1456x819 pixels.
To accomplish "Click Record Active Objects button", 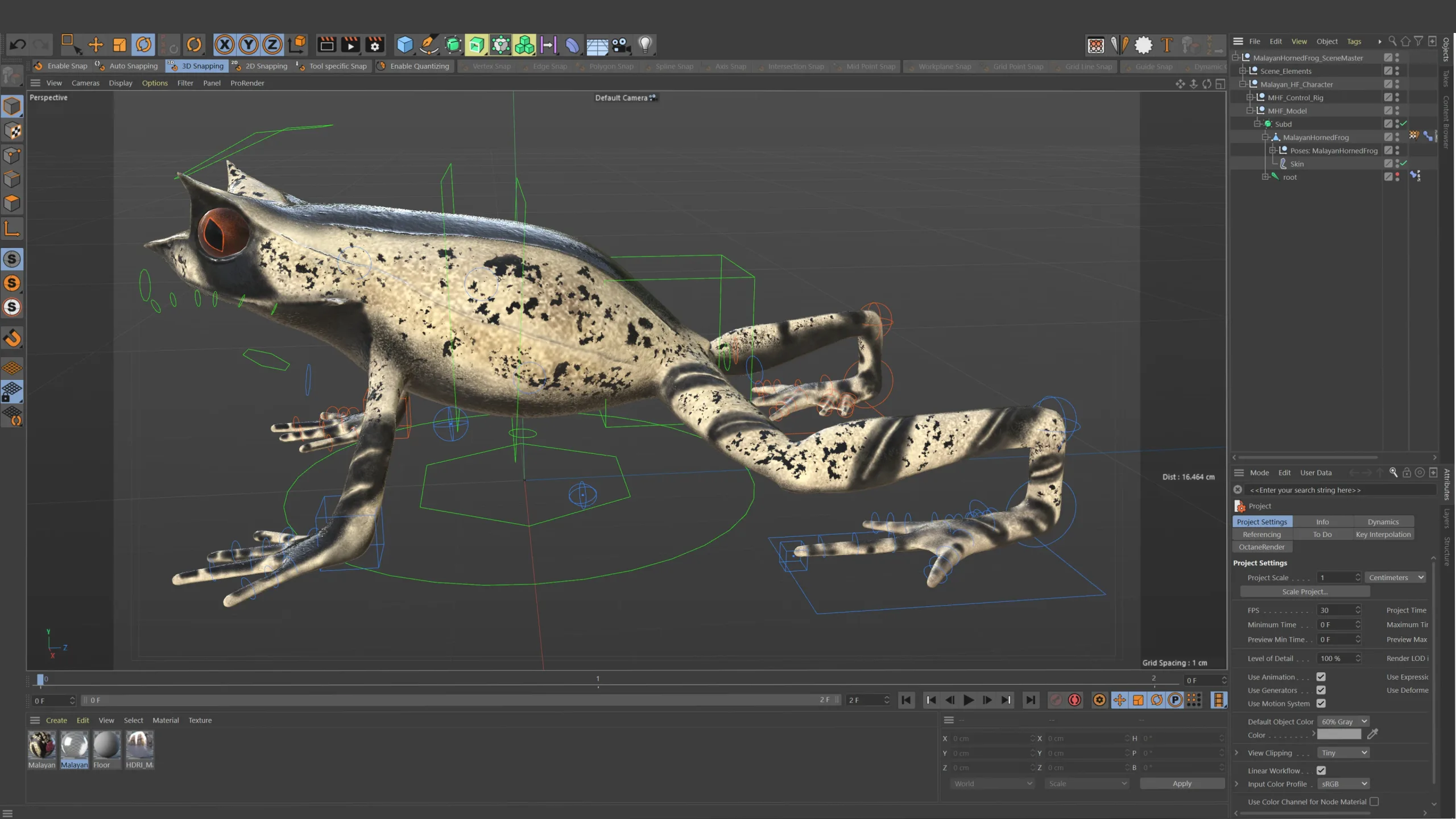I will (x=1056, y=700).
